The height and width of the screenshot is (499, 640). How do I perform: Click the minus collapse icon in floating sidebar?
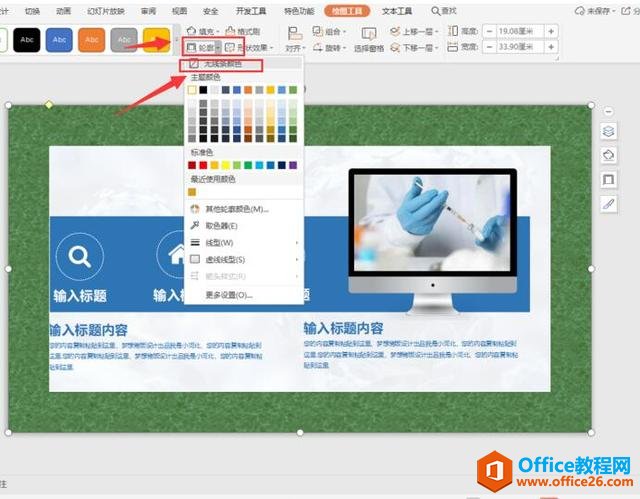pos(608,111)
